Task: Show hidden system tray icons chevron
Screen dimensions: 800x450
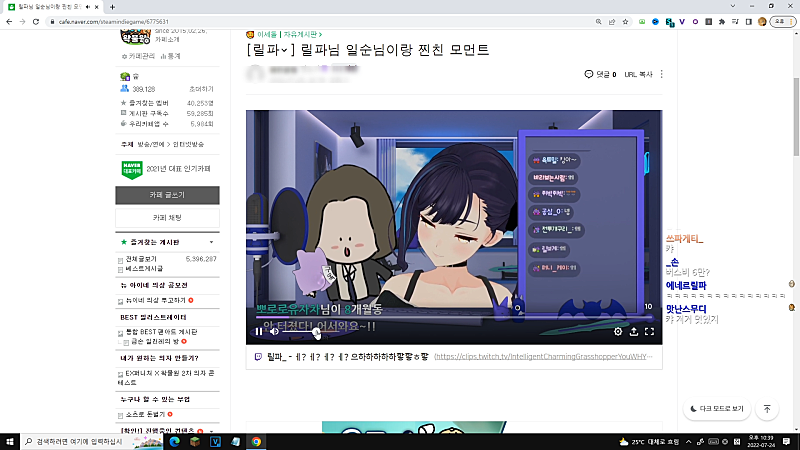Action: pos(688,441)
